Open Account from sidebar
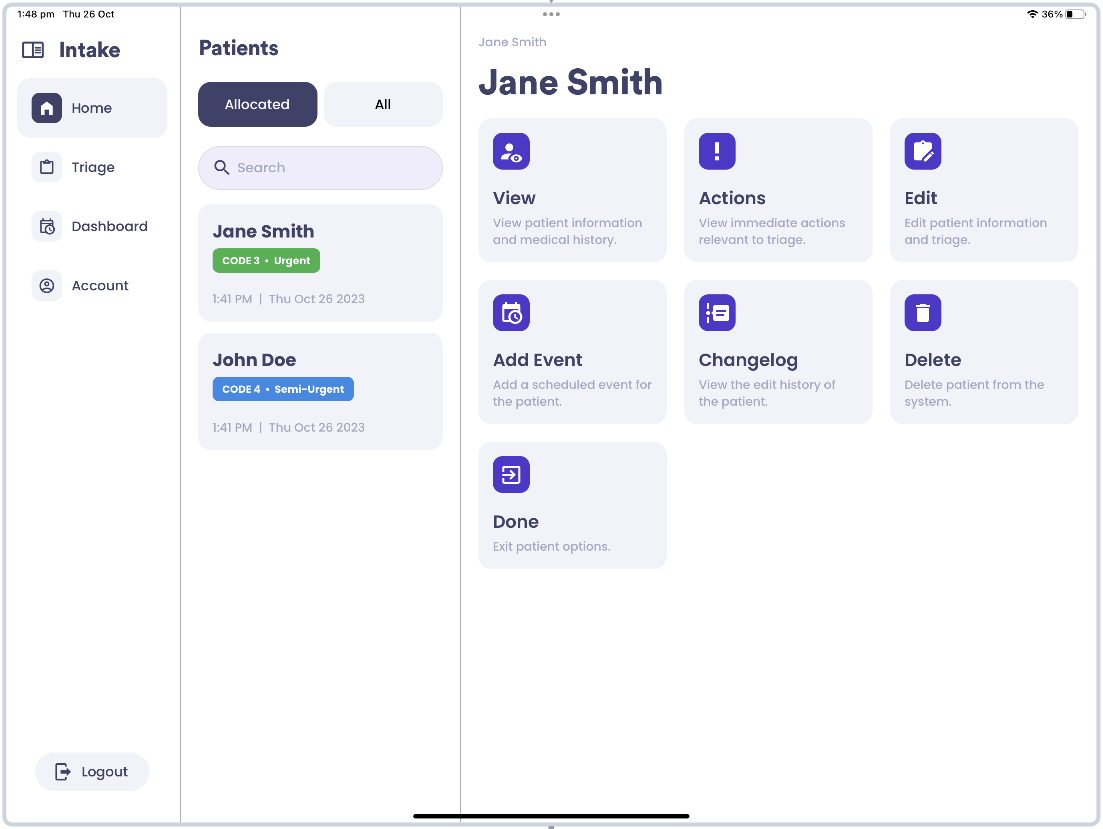The width and height of the screenshot is (1103, 829). tap(92, 285)
